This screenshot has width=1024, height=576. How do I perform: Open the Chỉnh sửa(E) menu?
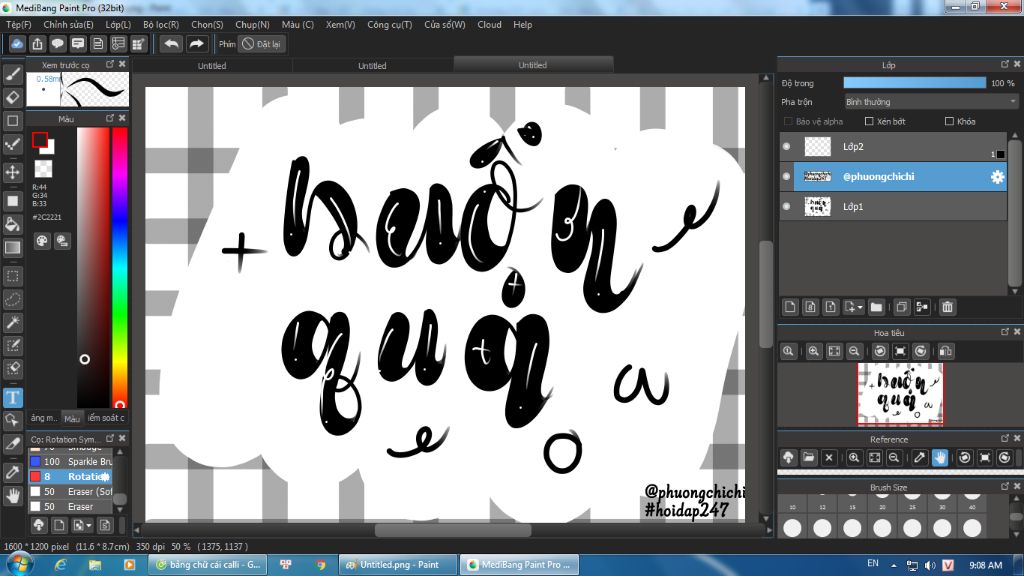[x=69, y=25]
